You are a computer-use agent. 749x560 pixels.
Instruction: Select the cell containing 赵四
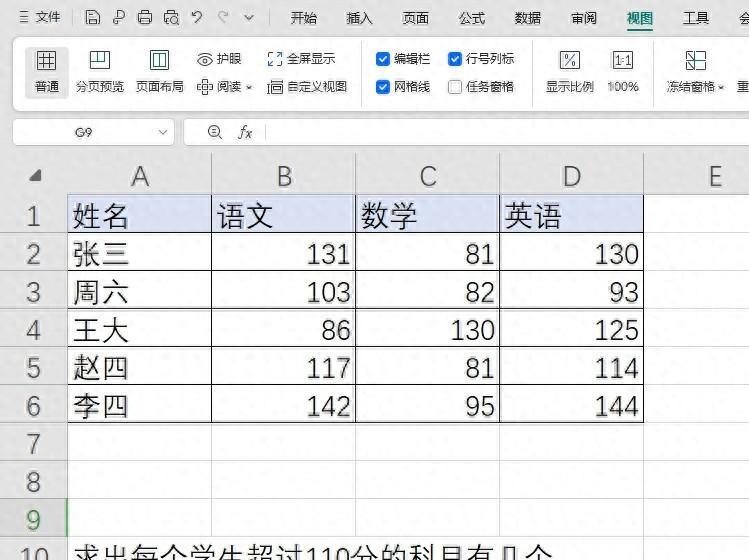coord(139,366)
